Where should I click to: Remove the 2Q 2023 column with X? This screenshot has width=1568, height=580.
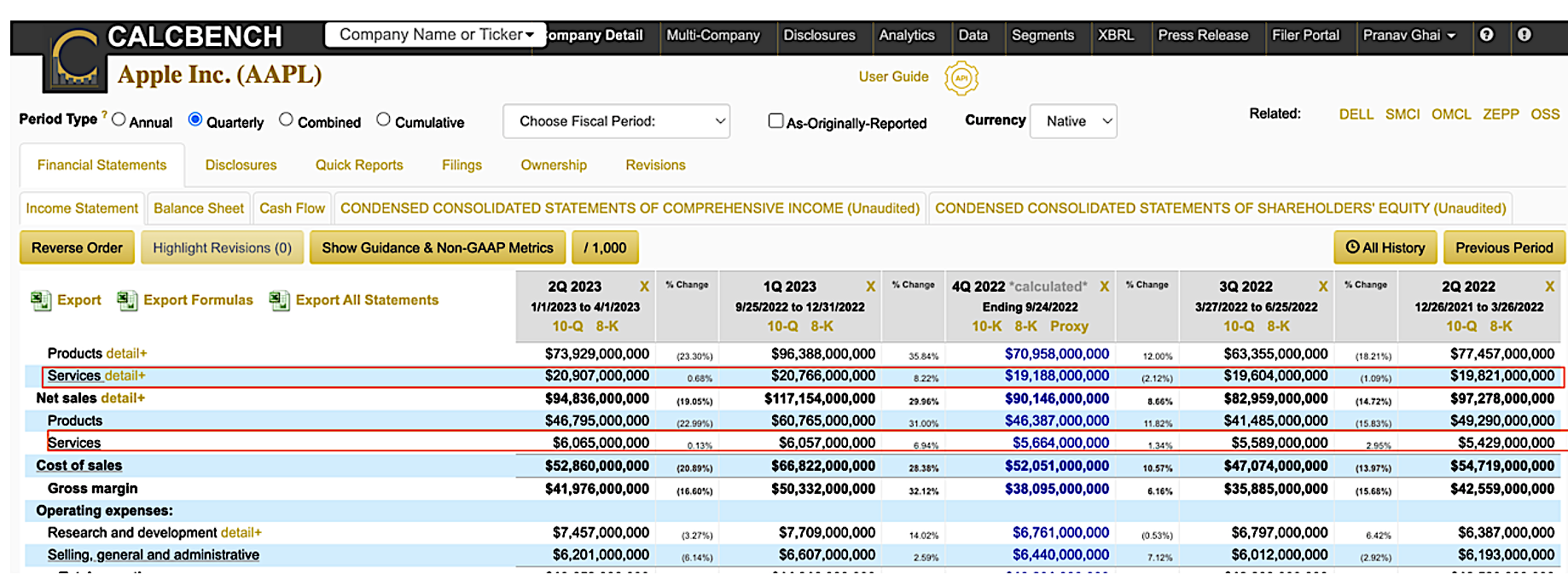[644, 287]
